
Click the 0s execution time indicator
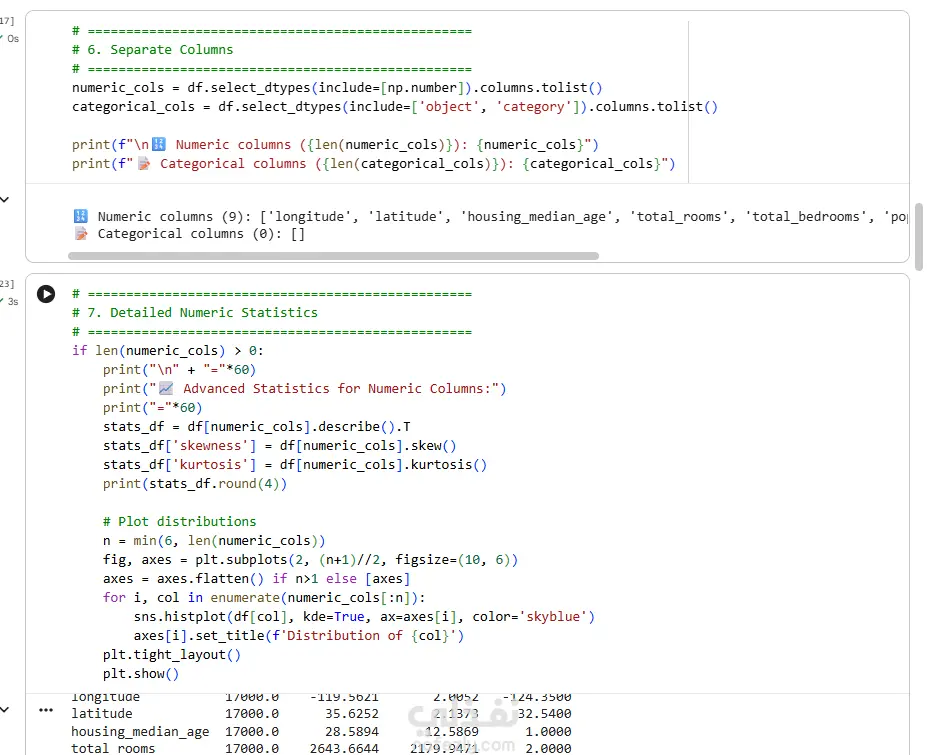tap(12, 38)
